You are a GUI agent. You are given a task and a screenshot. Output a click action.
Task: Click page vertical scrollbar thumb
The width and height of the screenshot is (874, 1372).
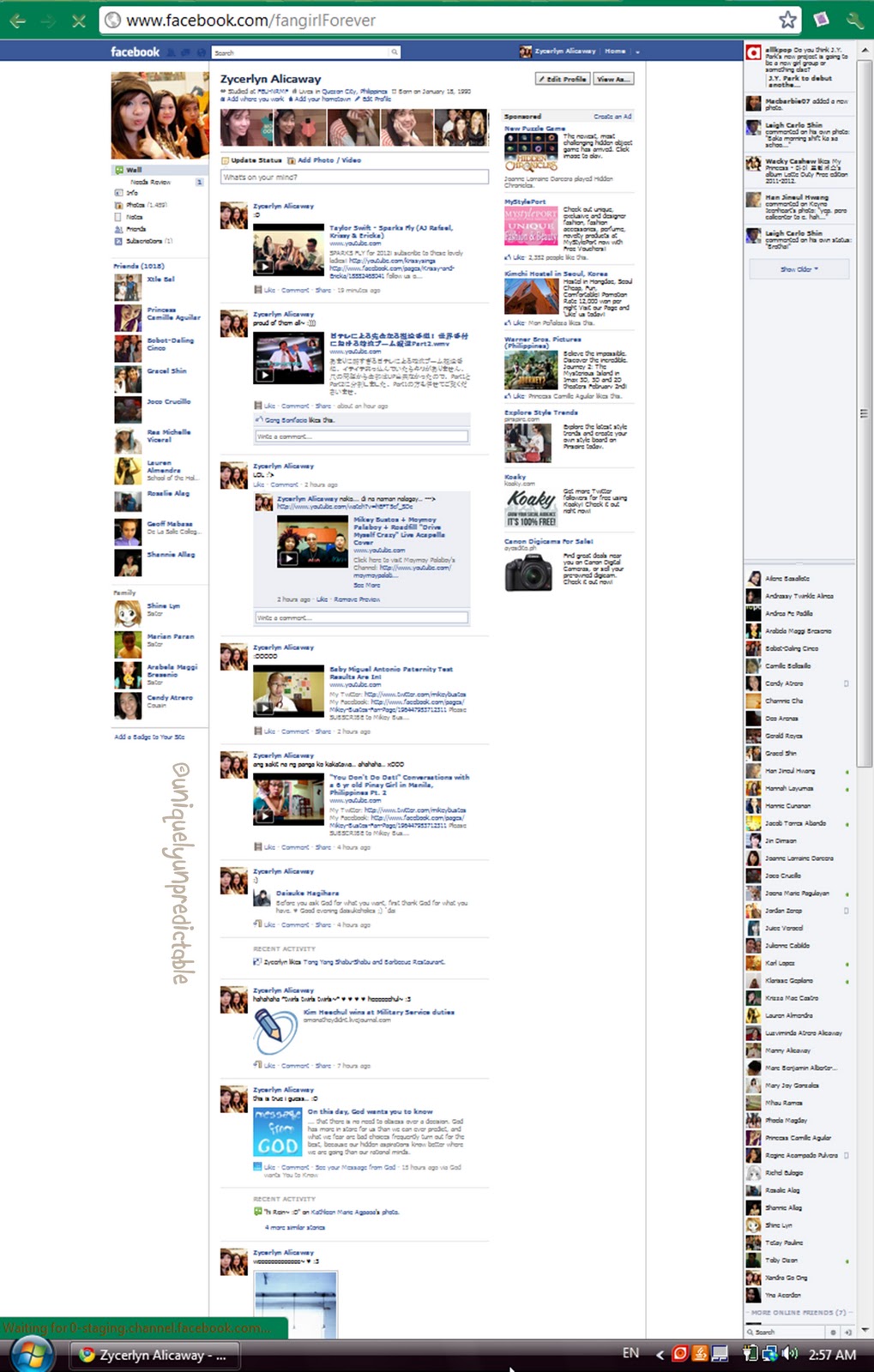pyautogui.click(x=864, y=414)
